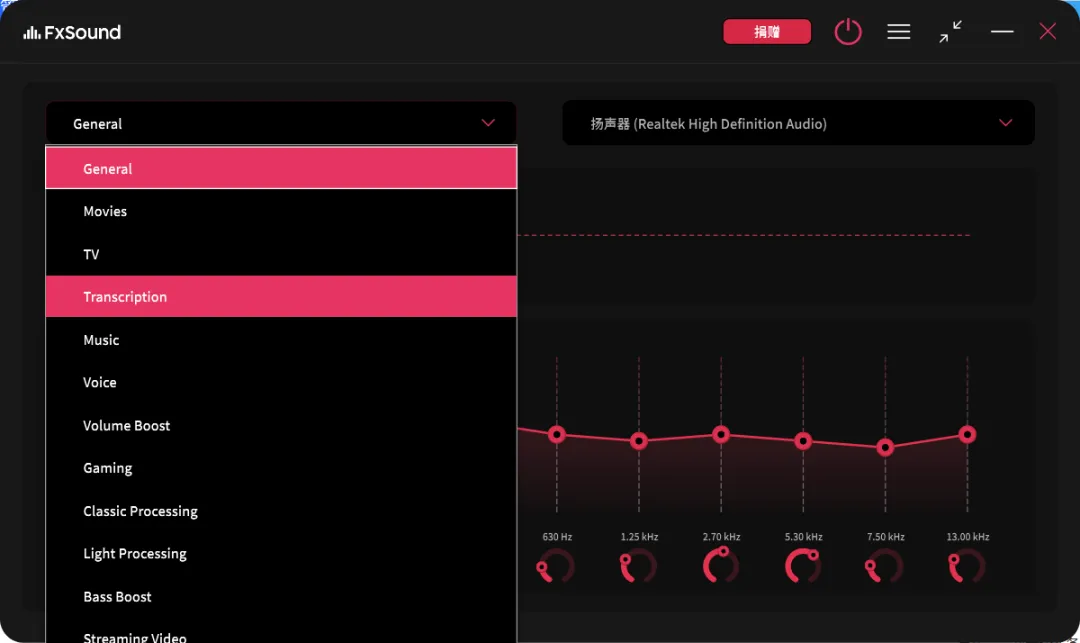This screenshot has height=643, width=1080.
Task: Choose the Transcription preset
Action: 281,297
